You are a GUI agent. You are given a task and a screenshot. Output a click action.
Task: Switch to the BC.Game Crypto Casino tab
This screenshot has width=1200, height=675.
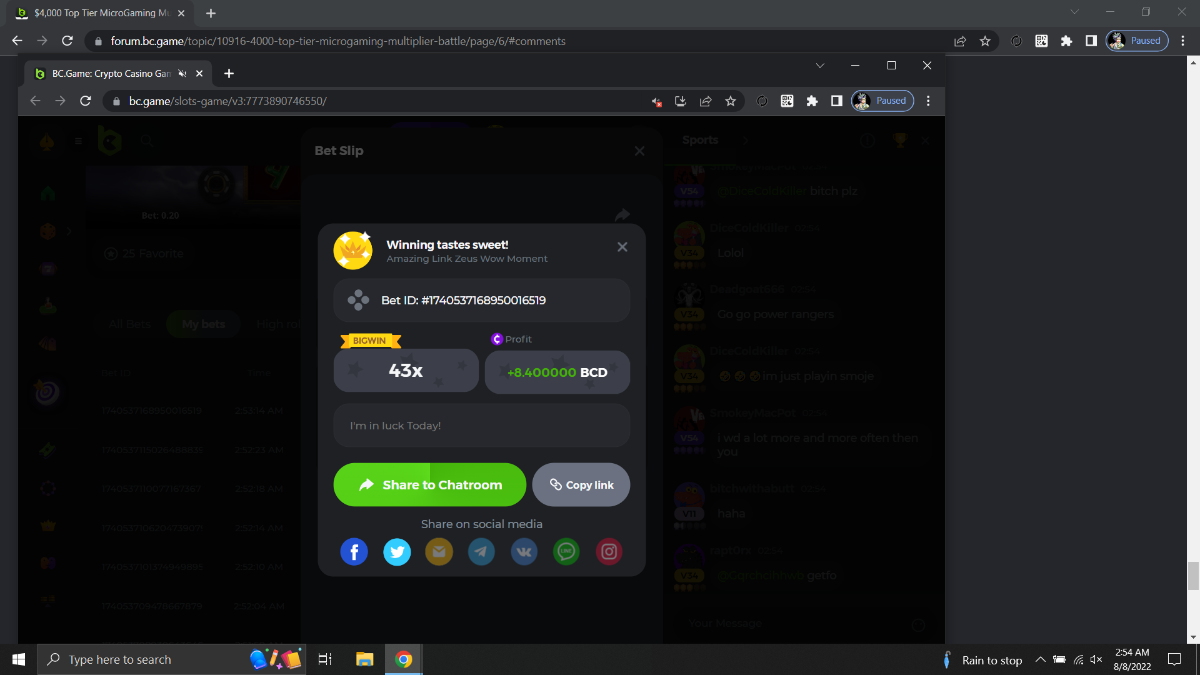tap(105, 74)
